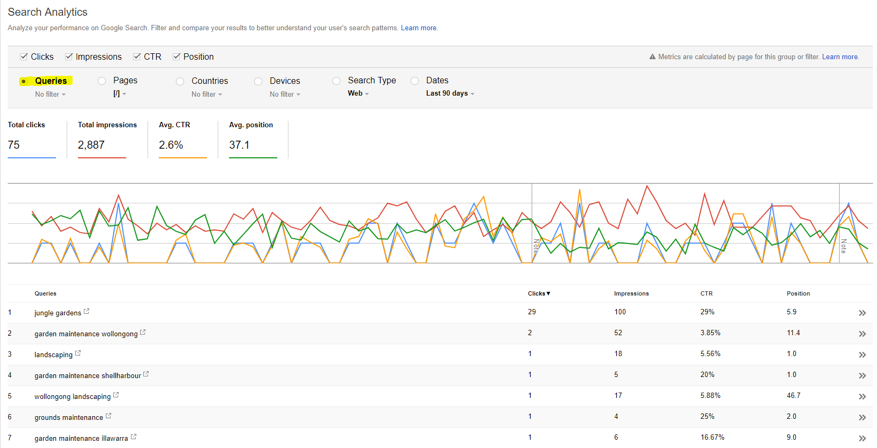Disable the CTR metric checkbox

137,57
